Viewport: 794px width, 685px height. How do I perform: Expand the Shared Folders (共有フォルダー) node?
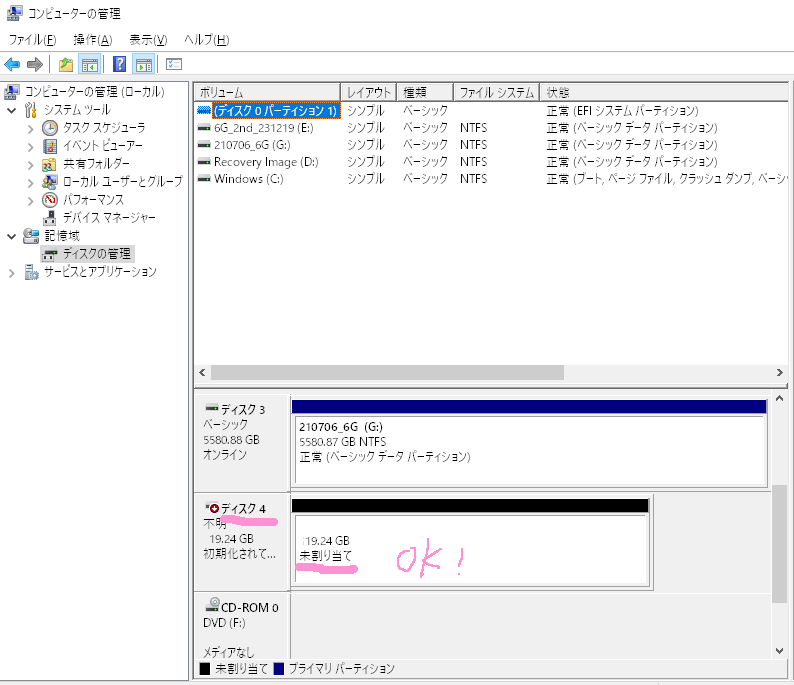[x=30, y=165]
